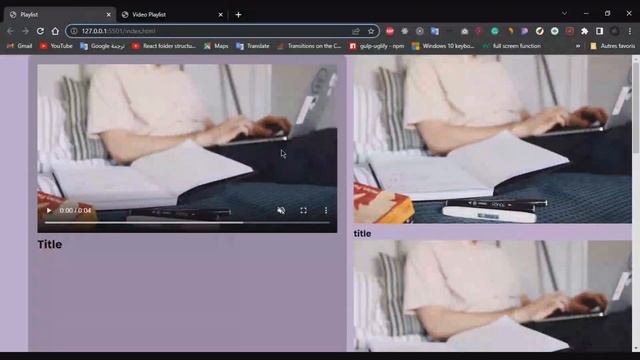
Task: Open the main video's three-dot options
Action: coord(326,211)
